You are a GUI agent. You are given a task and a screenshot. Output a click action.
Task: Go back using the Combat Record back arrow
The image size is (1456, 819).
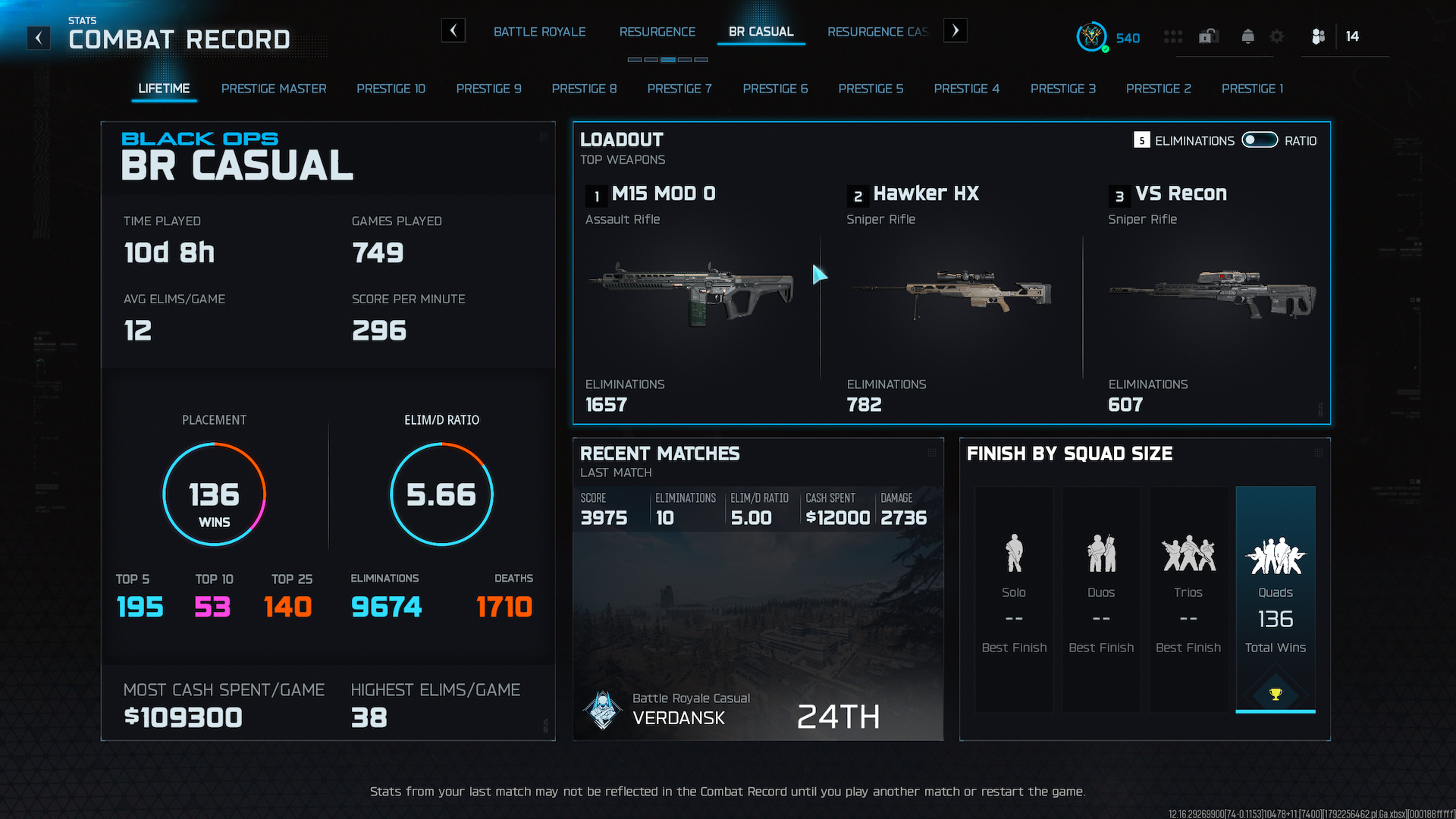pos(39,37)
